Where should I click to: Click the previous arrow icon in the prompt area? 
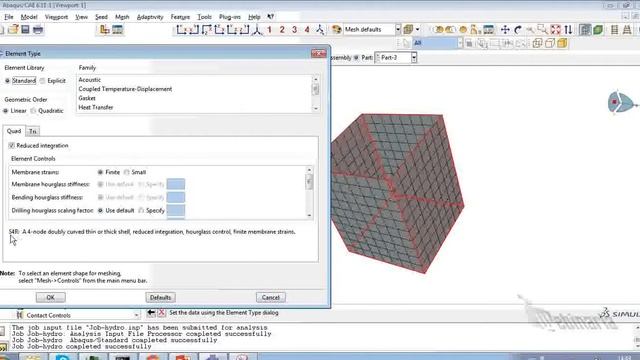click(x=151, y=313)
